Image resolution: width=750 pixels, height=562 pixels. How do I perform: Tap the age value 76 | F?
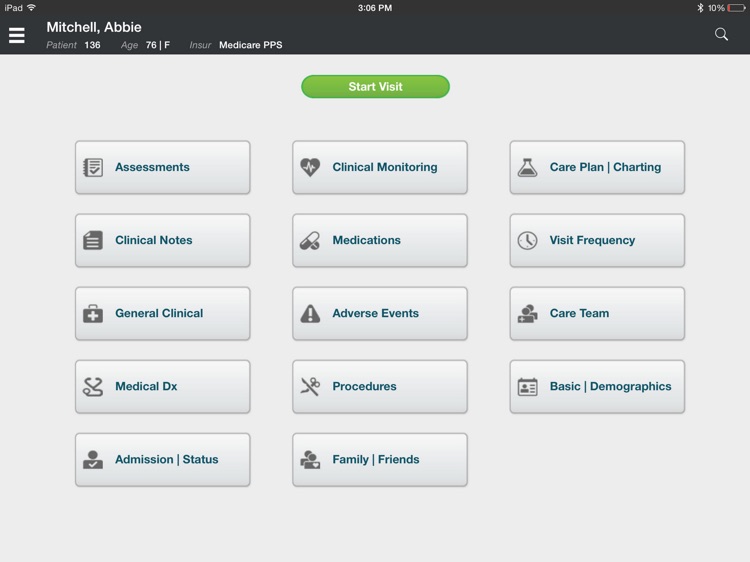158,45
